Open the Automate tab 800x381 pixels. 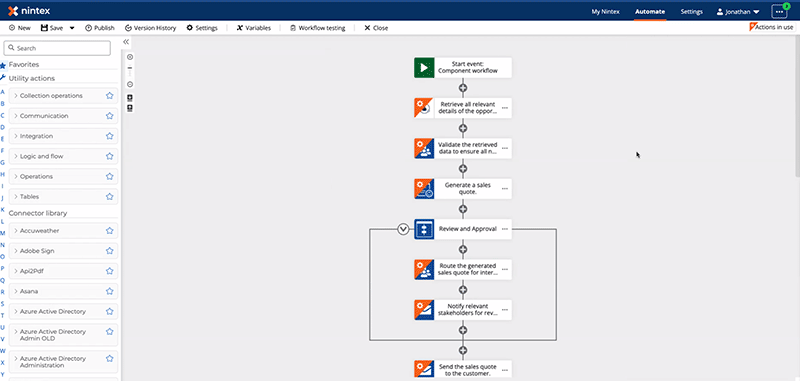pos(650,11)
